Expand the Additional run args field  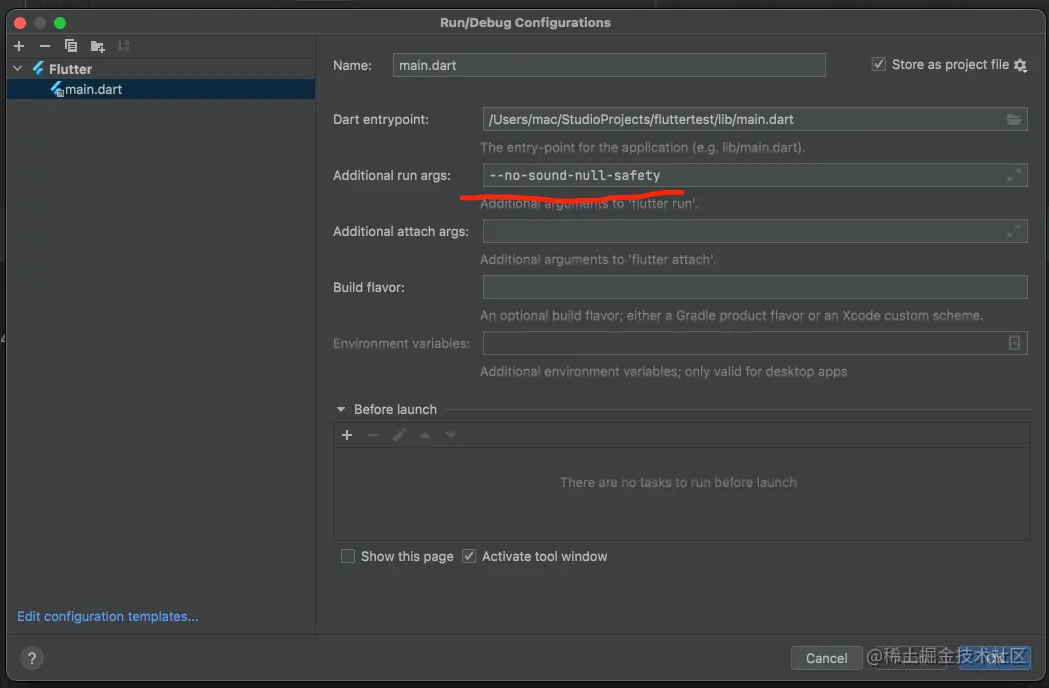pyautogui.click(x=1014, y=175)
